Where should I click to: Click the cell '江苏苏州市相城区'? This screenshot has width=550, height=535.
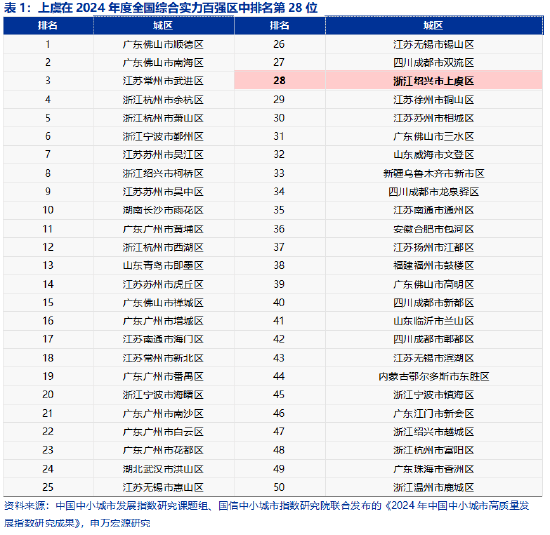(434, 118)
